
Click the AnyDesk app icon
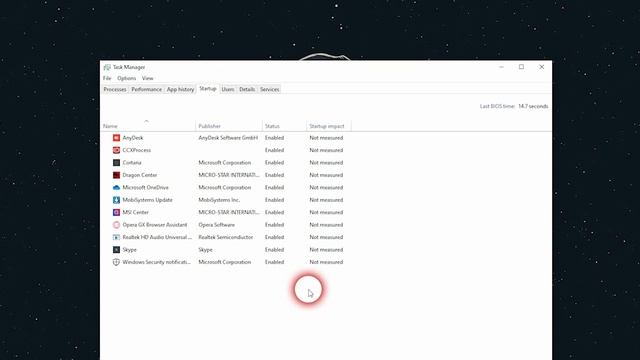tap(116, 138)
